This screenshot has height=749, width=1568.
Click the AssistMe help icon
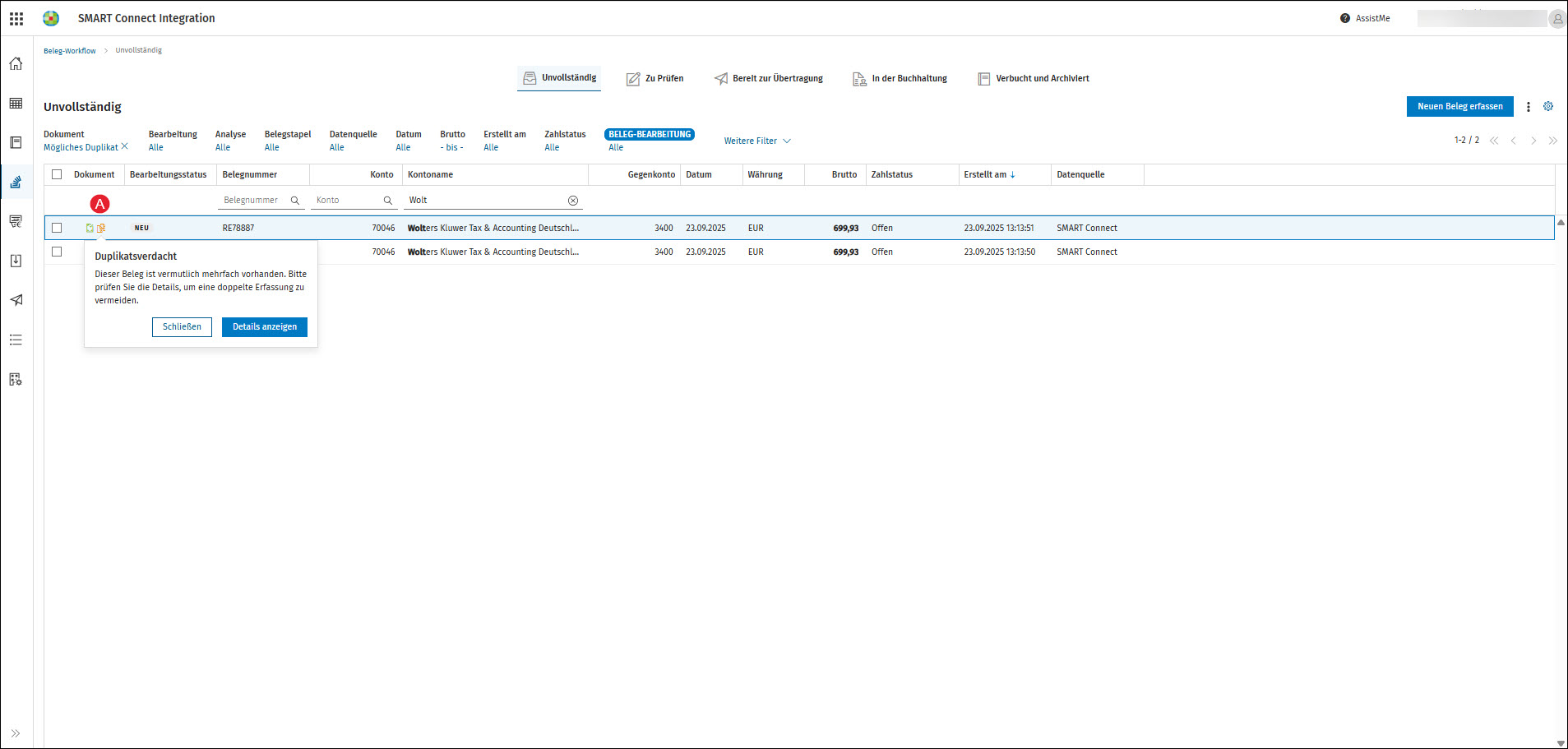[1345, 18]
